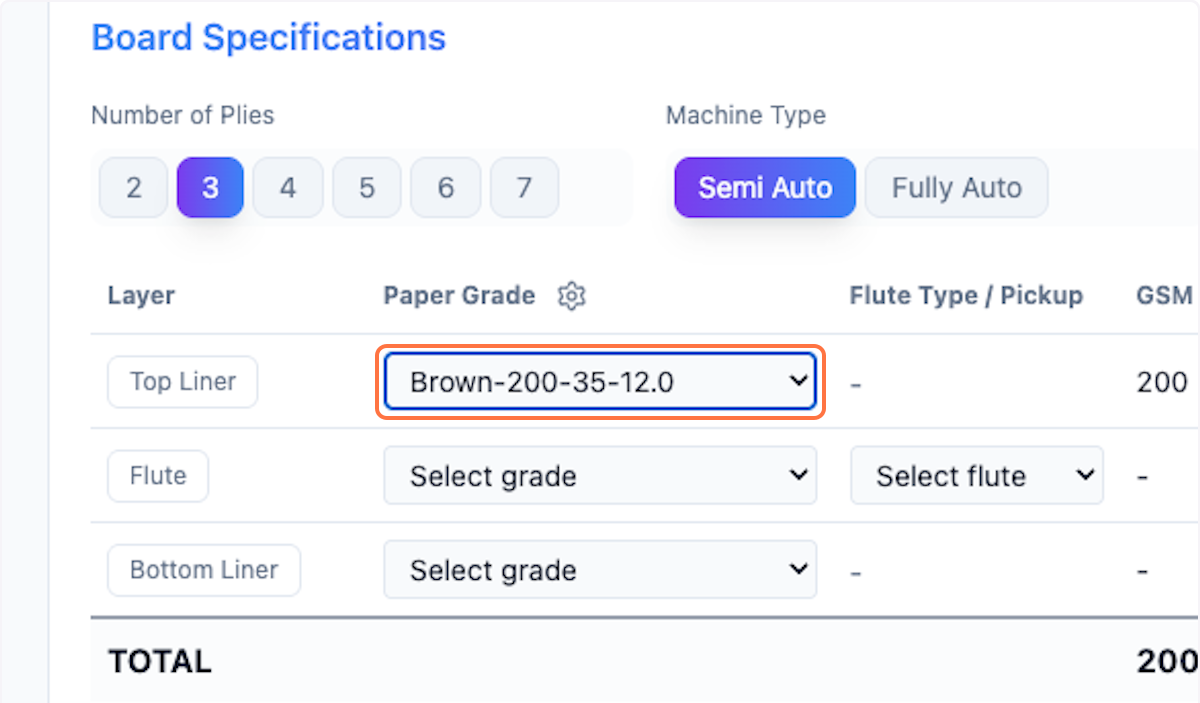Image resolution: width=1200 pixels, height=703 pixels.
Task: Select Semi Auto machine type
Action: point(765,188)
